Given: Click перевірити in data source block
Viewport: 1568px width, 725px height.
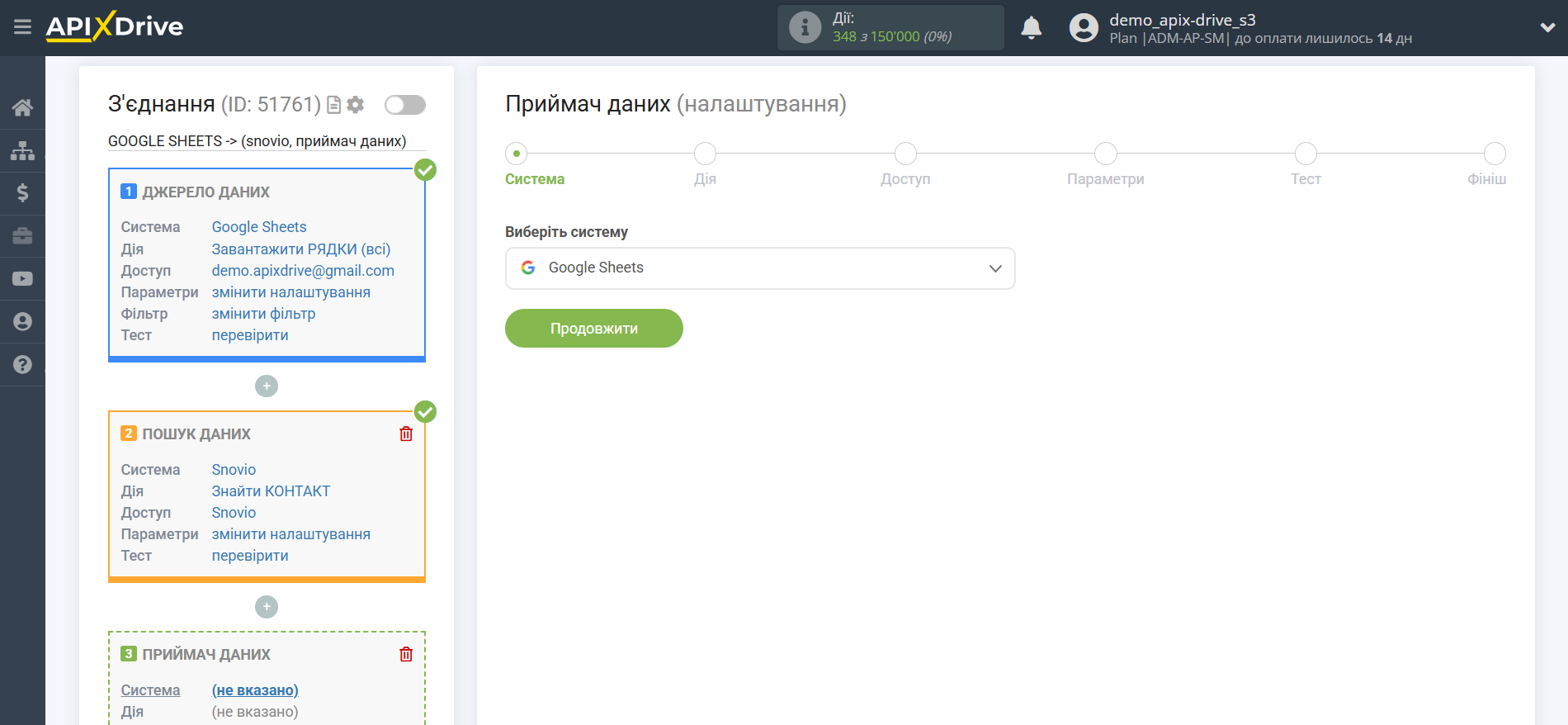Looking at the screenshot, I should [250, 334].
